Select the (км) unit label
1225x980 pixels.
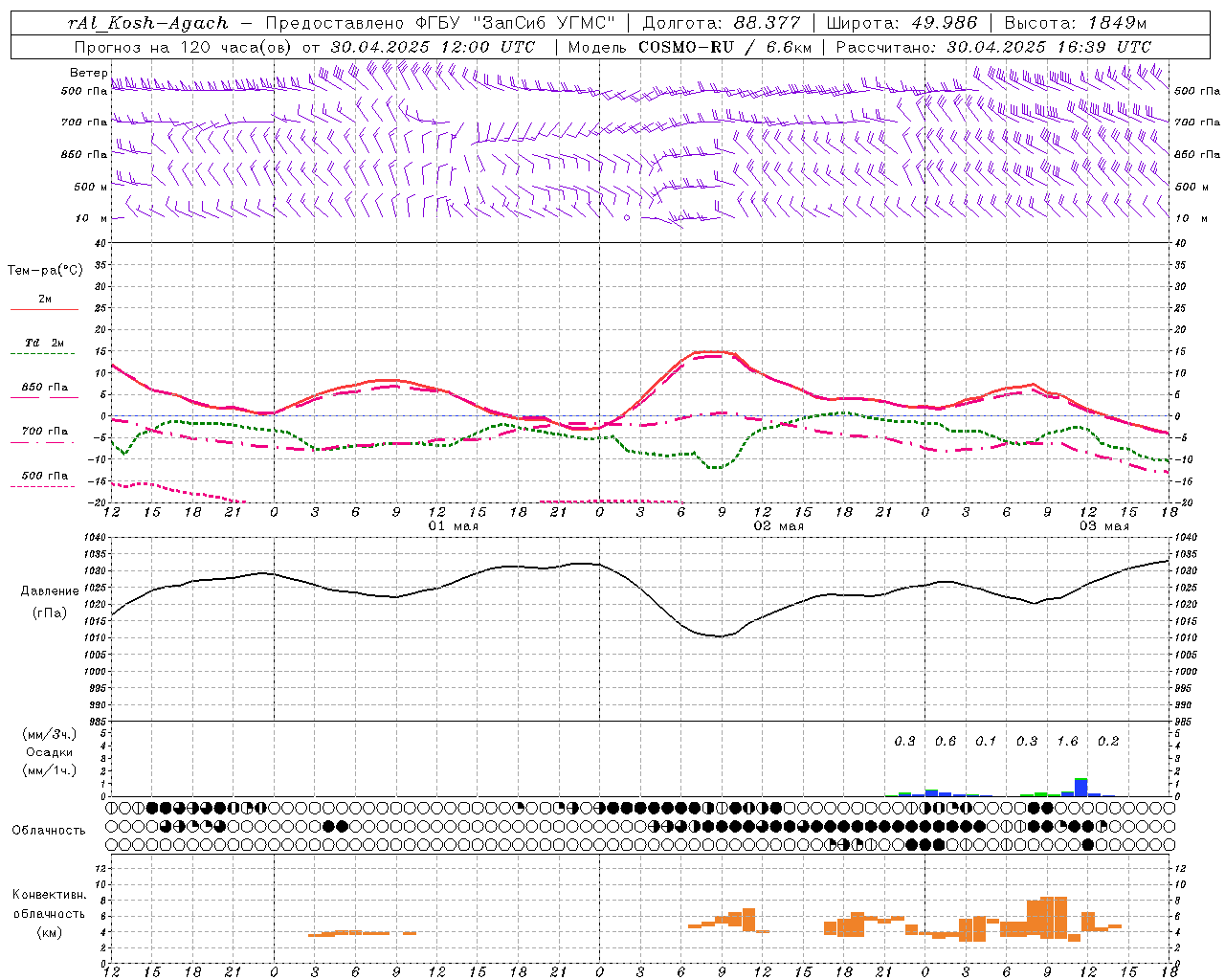click(x=49, y=932)
